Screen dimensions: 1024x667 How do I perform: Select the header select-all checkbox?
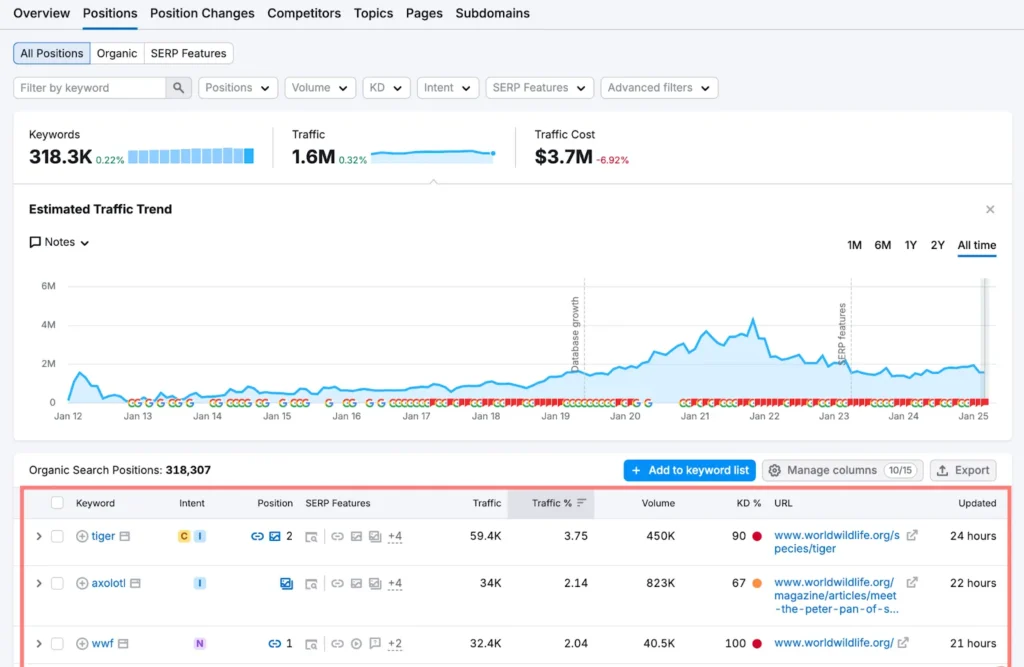(57, 503)
